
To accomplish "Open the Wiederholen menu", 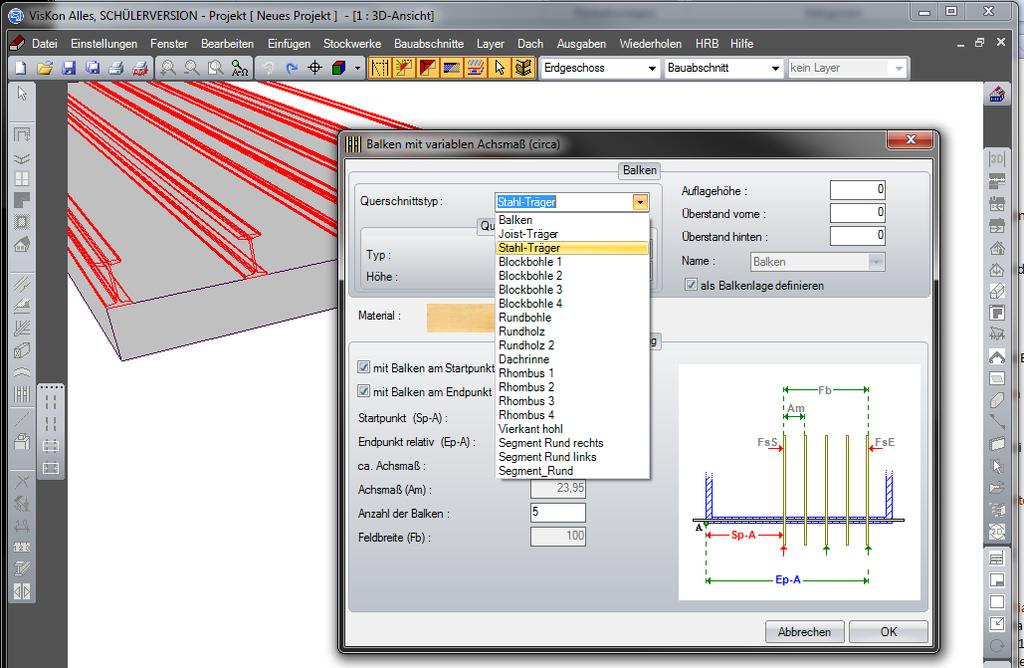I will coord(650,44).
